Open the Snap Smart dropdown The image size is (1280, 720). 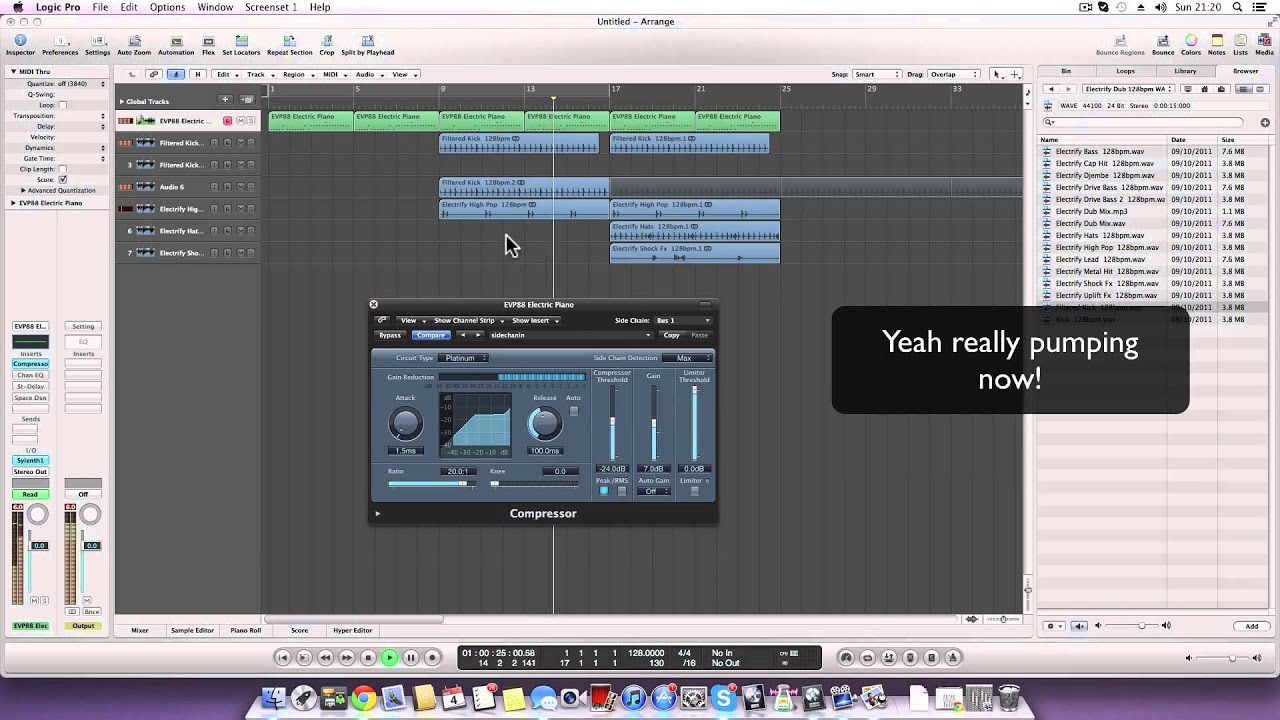point(877,74)
